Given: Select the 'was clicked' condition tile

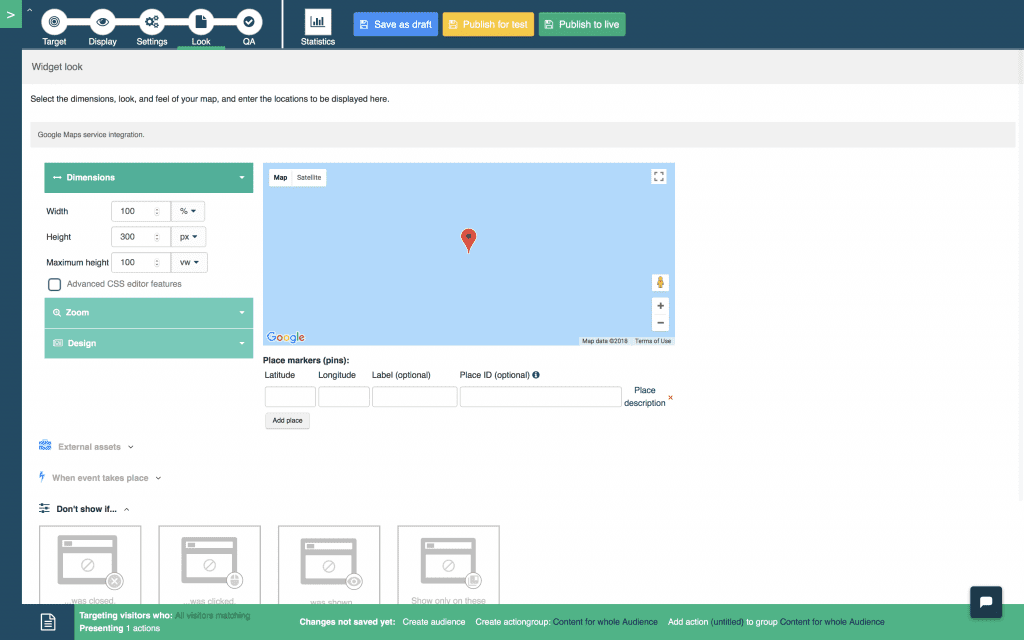Looking at the screenshot, I should 209,565.
